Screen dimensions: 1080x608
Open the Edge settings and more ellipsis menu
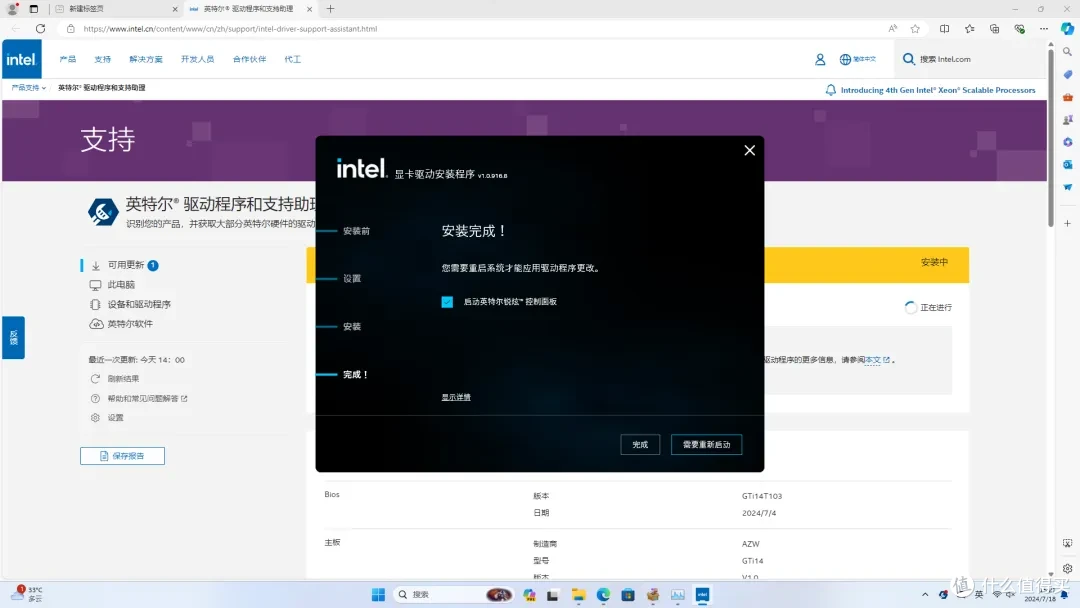pos(1043,29)
